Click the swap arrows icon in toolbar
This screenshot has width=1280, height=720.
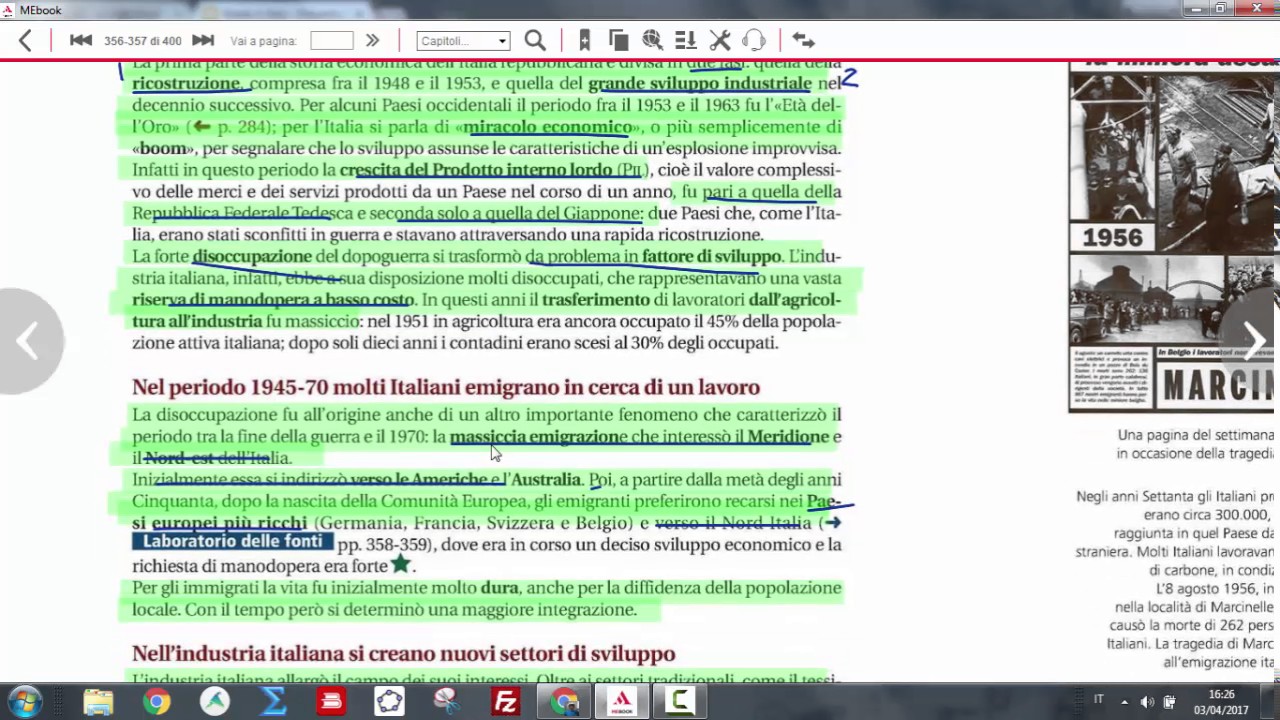click(x=803, y=40)
